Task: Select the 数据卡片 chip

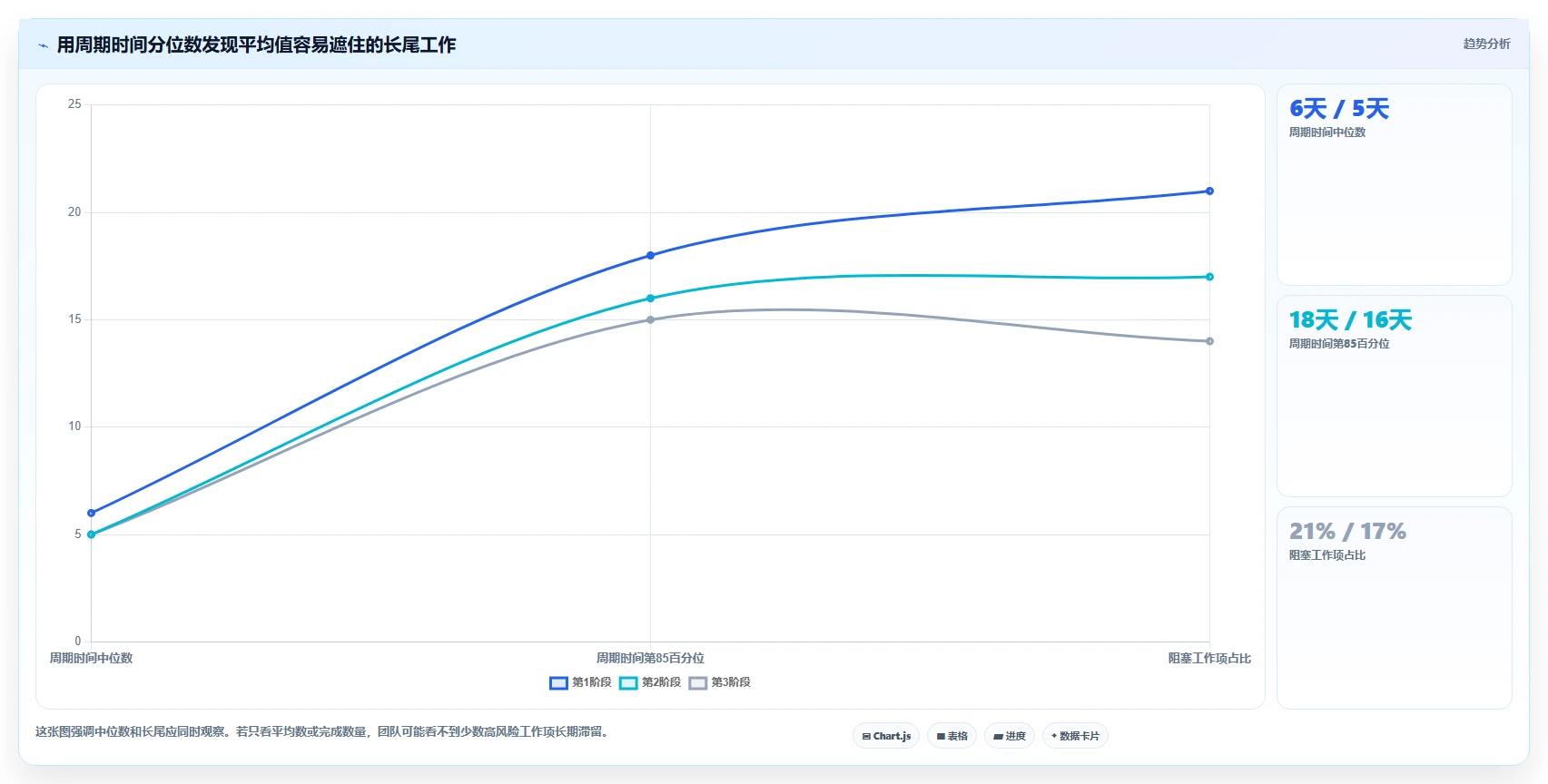Action: click(x=1075, y=736)
